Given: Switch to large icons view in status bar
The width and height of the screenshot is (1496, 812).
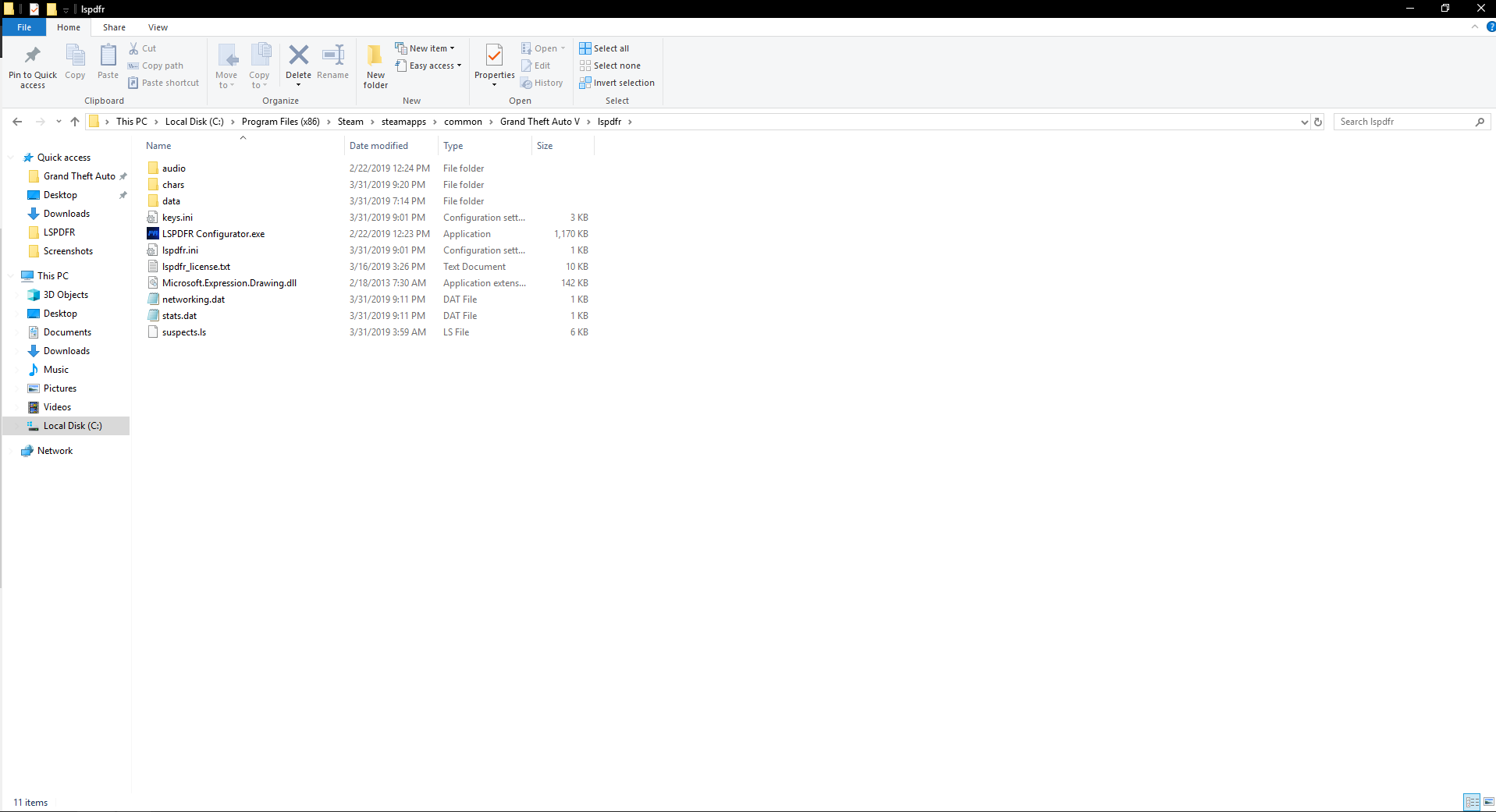Looking at the screenshot, I should click(x=1488, y=802).
